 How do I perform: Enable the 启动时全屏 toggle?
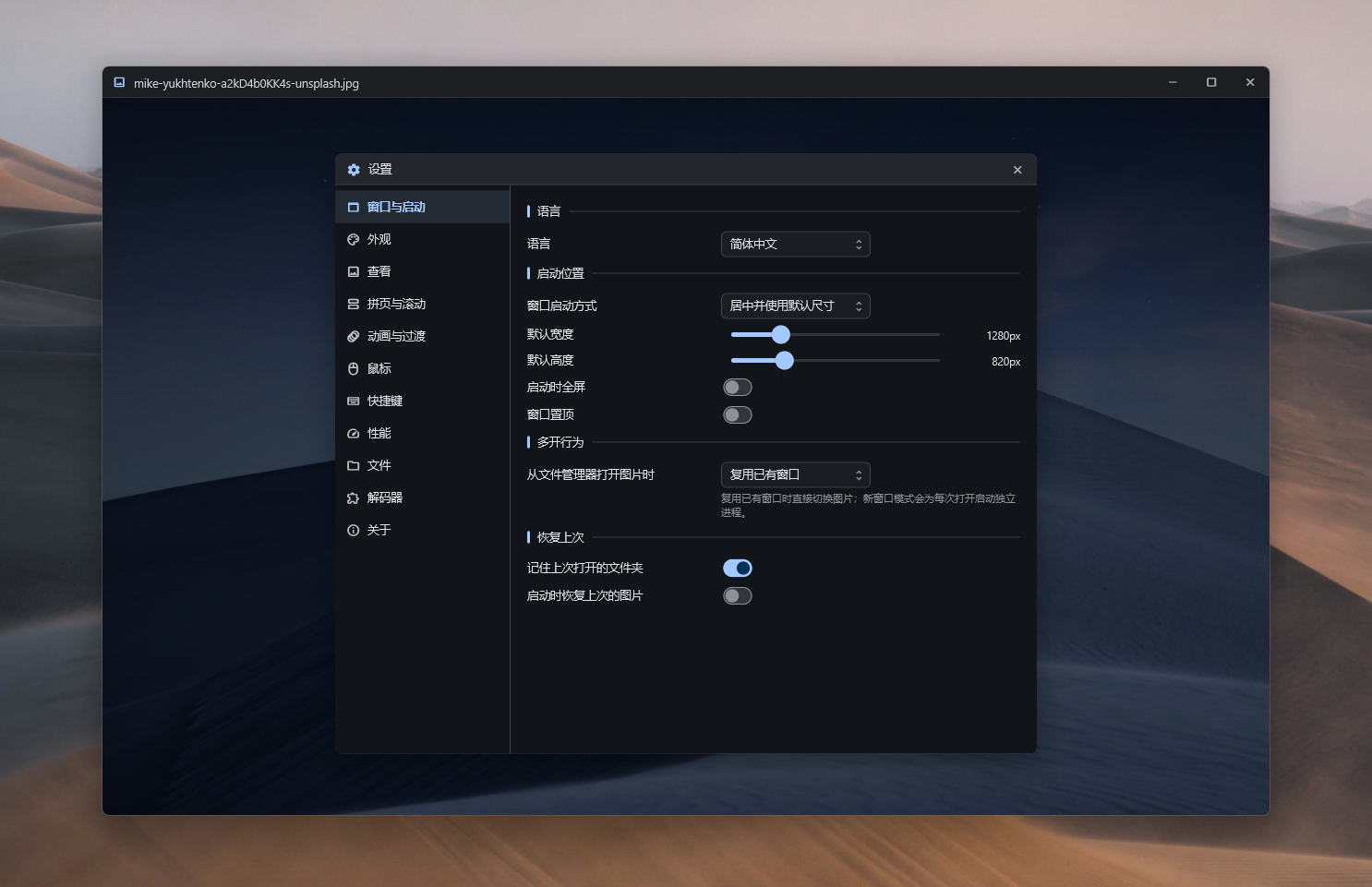738,387
